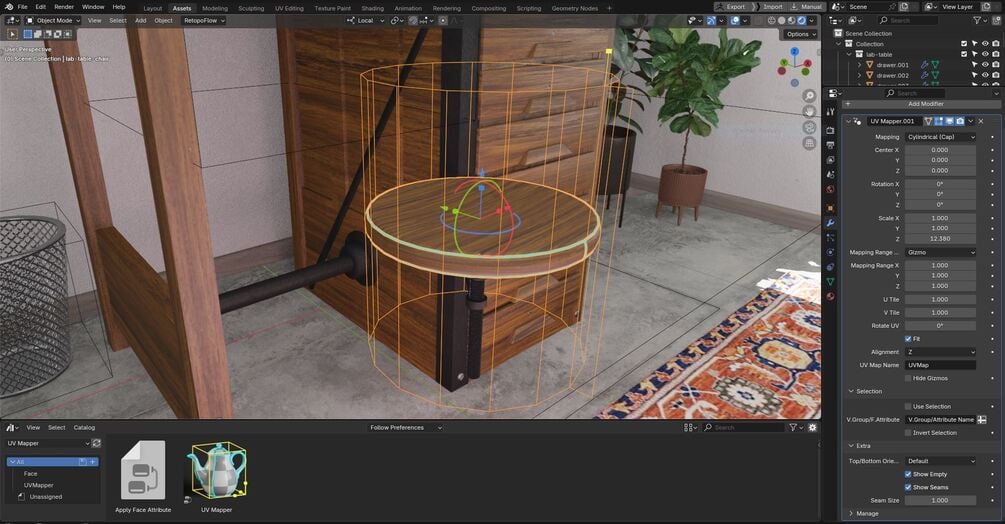Toggle camera view icon in viewport
The height and width of the screenshot is (524, 1005).
tap(810, 127)
